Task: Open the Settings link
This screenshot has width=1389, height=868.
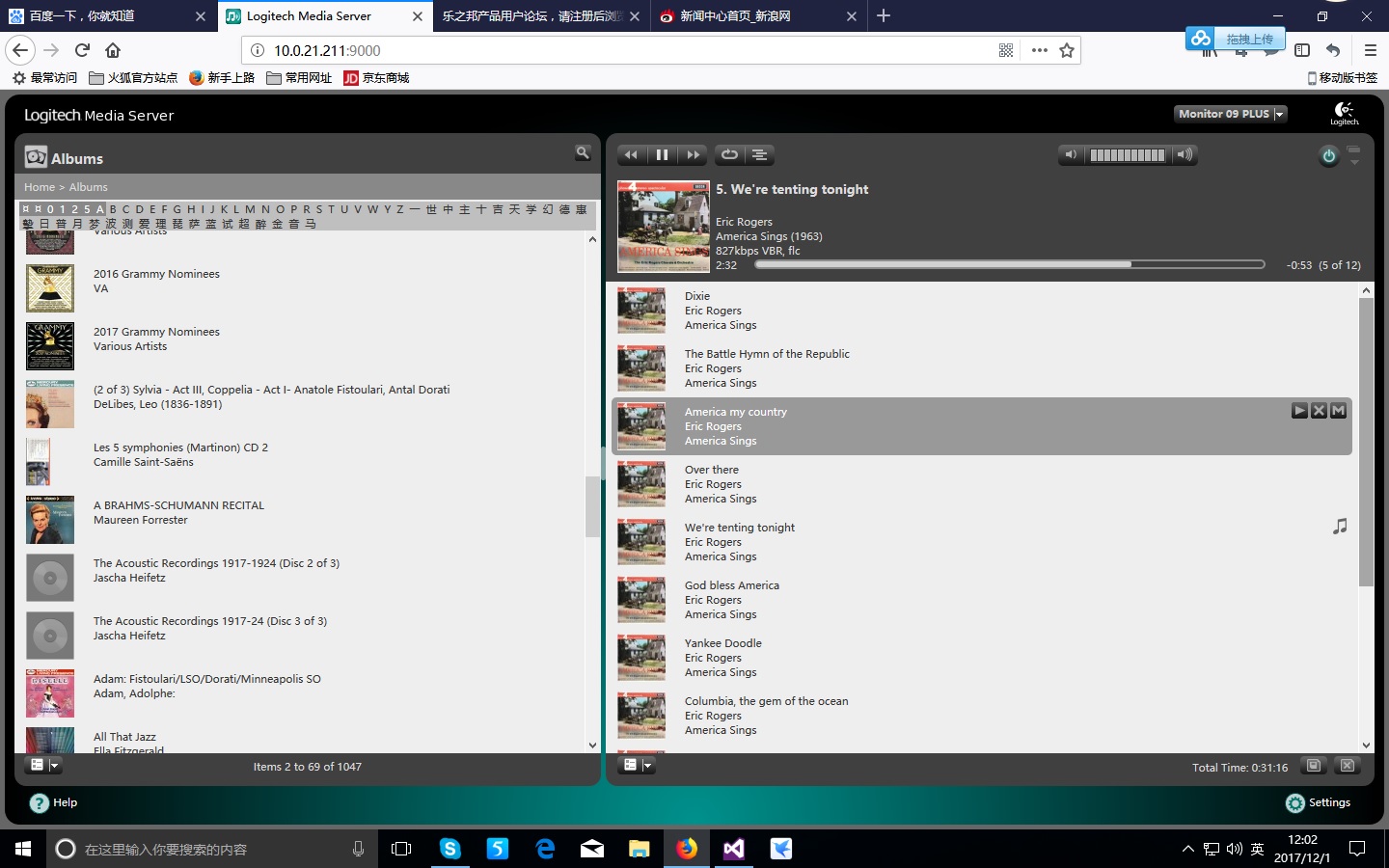Action: (x=1328, y=802)
